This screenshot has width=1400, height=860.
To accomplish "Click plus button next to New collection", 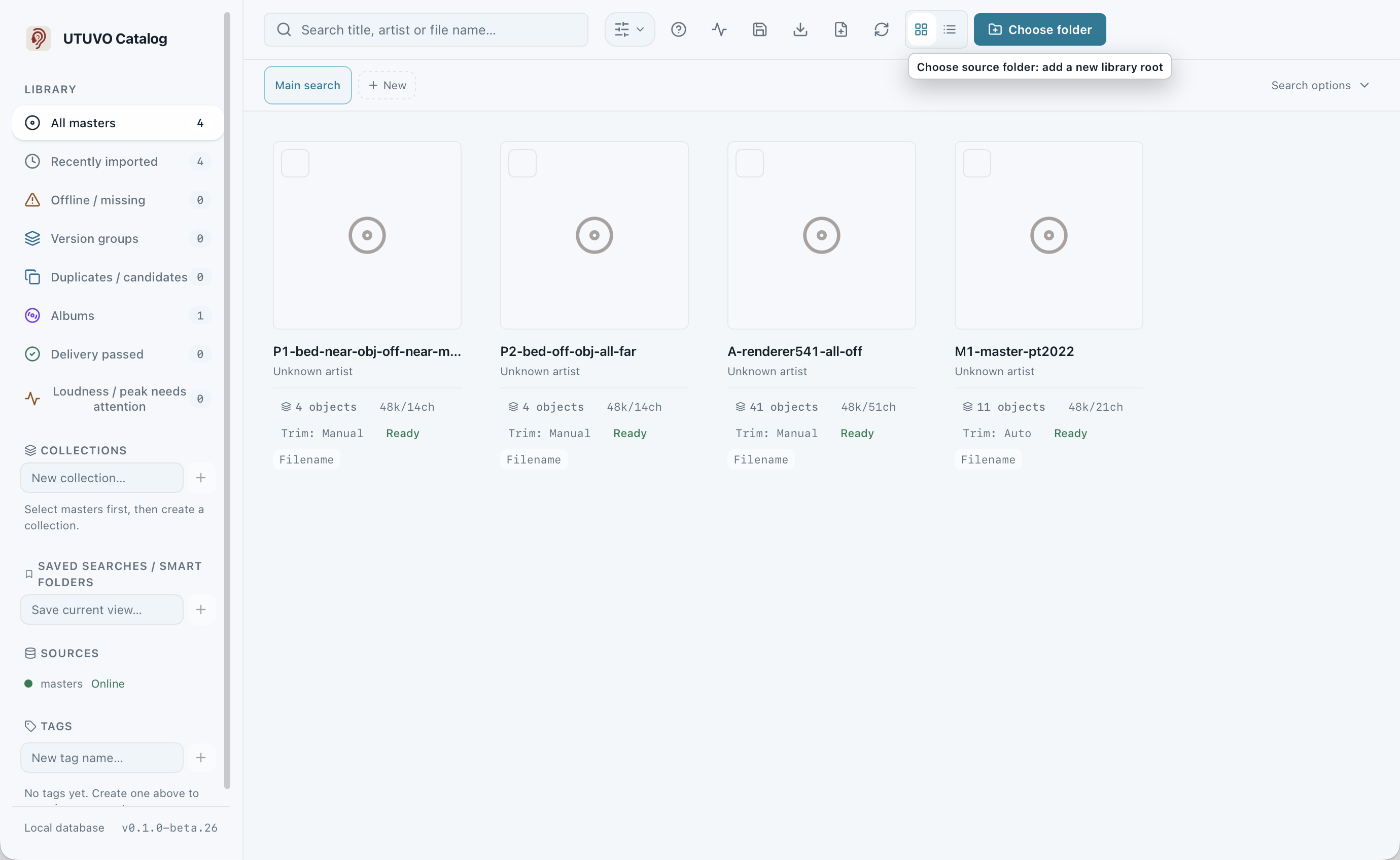I will (201, 478).
